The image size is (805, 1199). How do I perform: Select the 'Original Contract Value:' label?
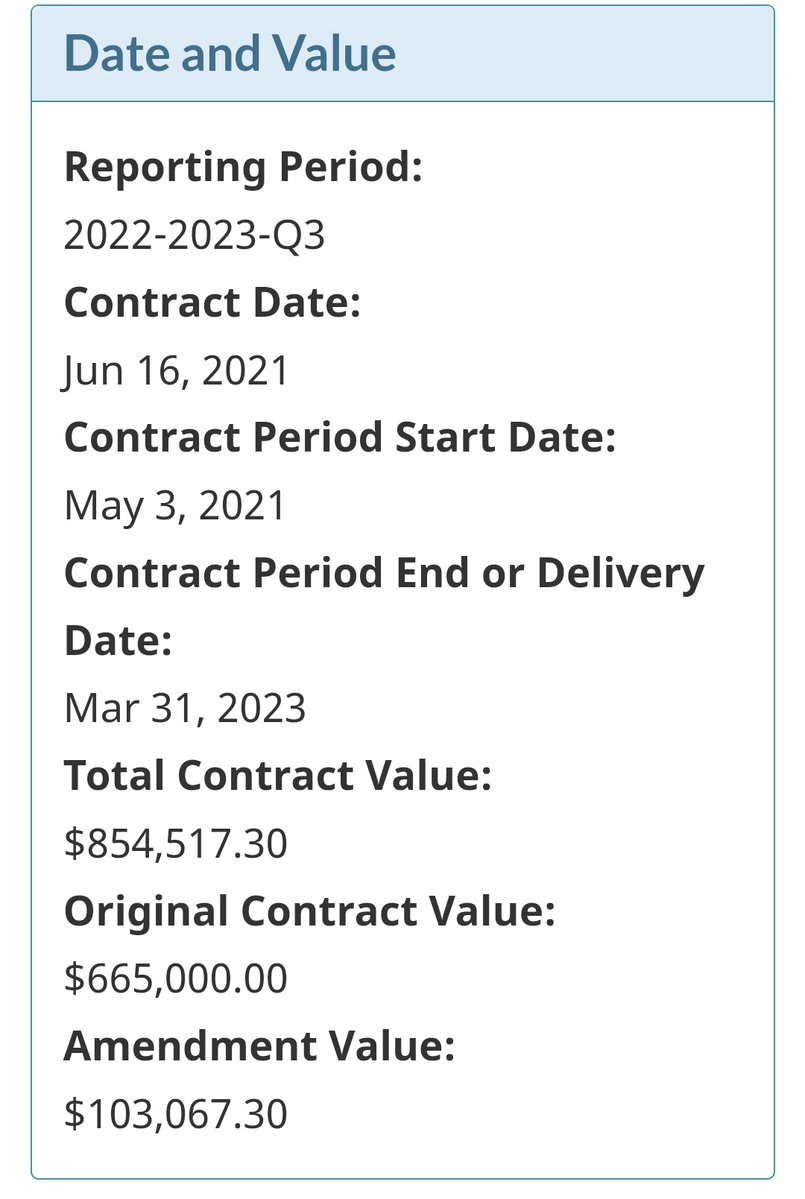[309, 911]
